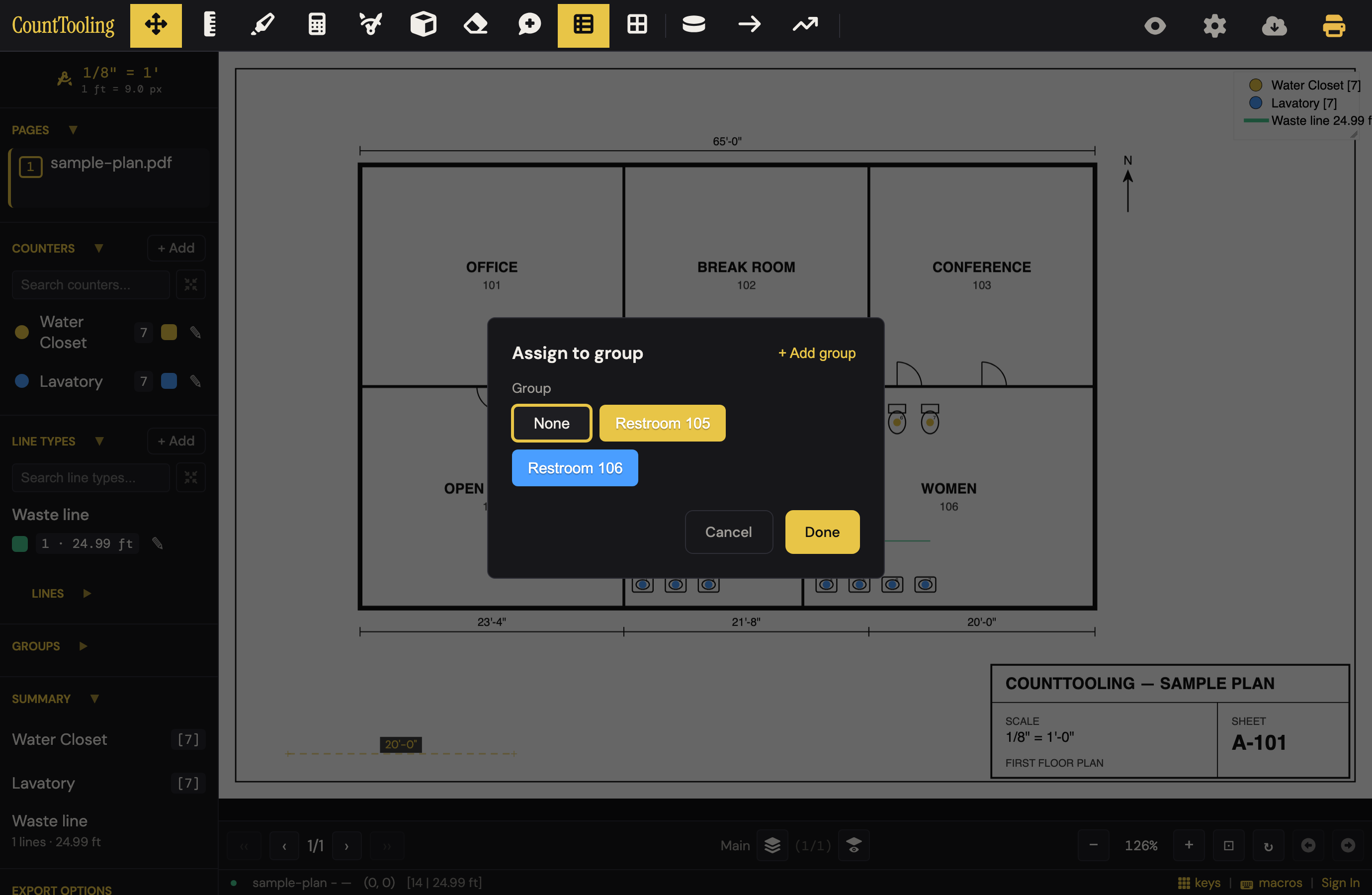Collapse the SUMMARY section
The width and height of the screenshot is (1372, 895).
pyautogui.click(x=94, y=699)
